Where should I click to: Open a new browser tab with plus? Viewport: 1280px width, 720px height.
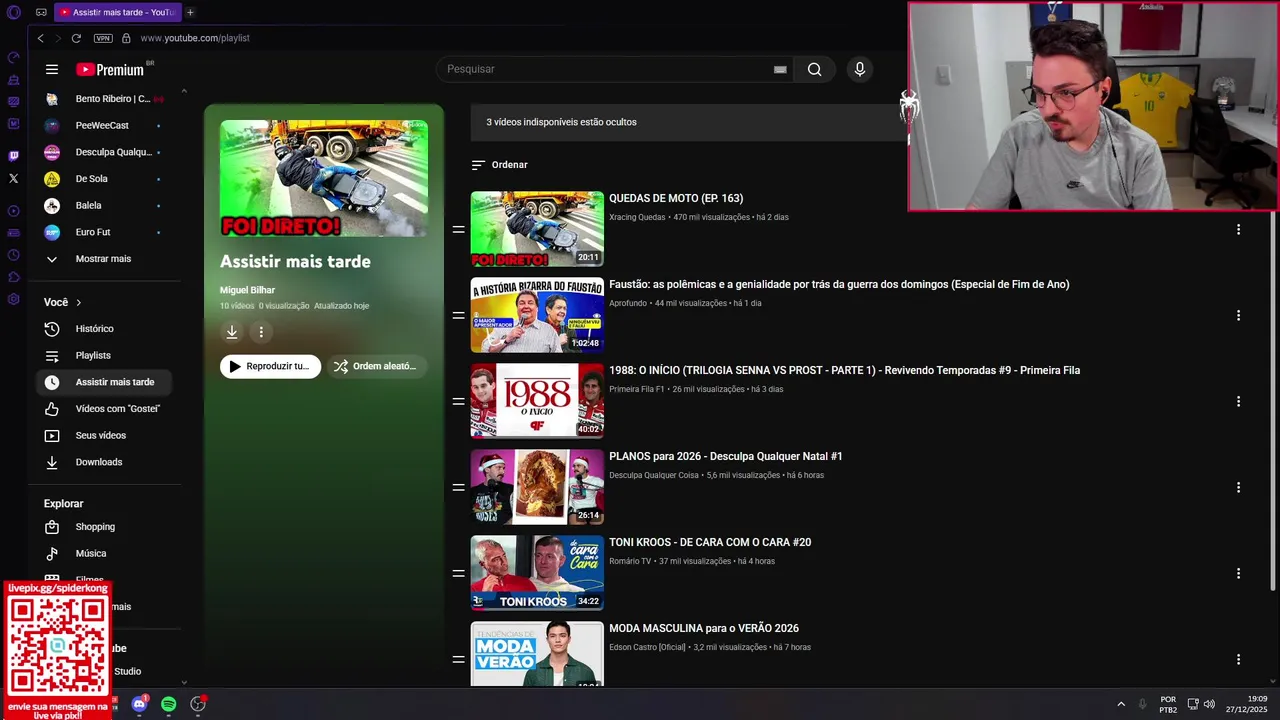pos(190,12)
